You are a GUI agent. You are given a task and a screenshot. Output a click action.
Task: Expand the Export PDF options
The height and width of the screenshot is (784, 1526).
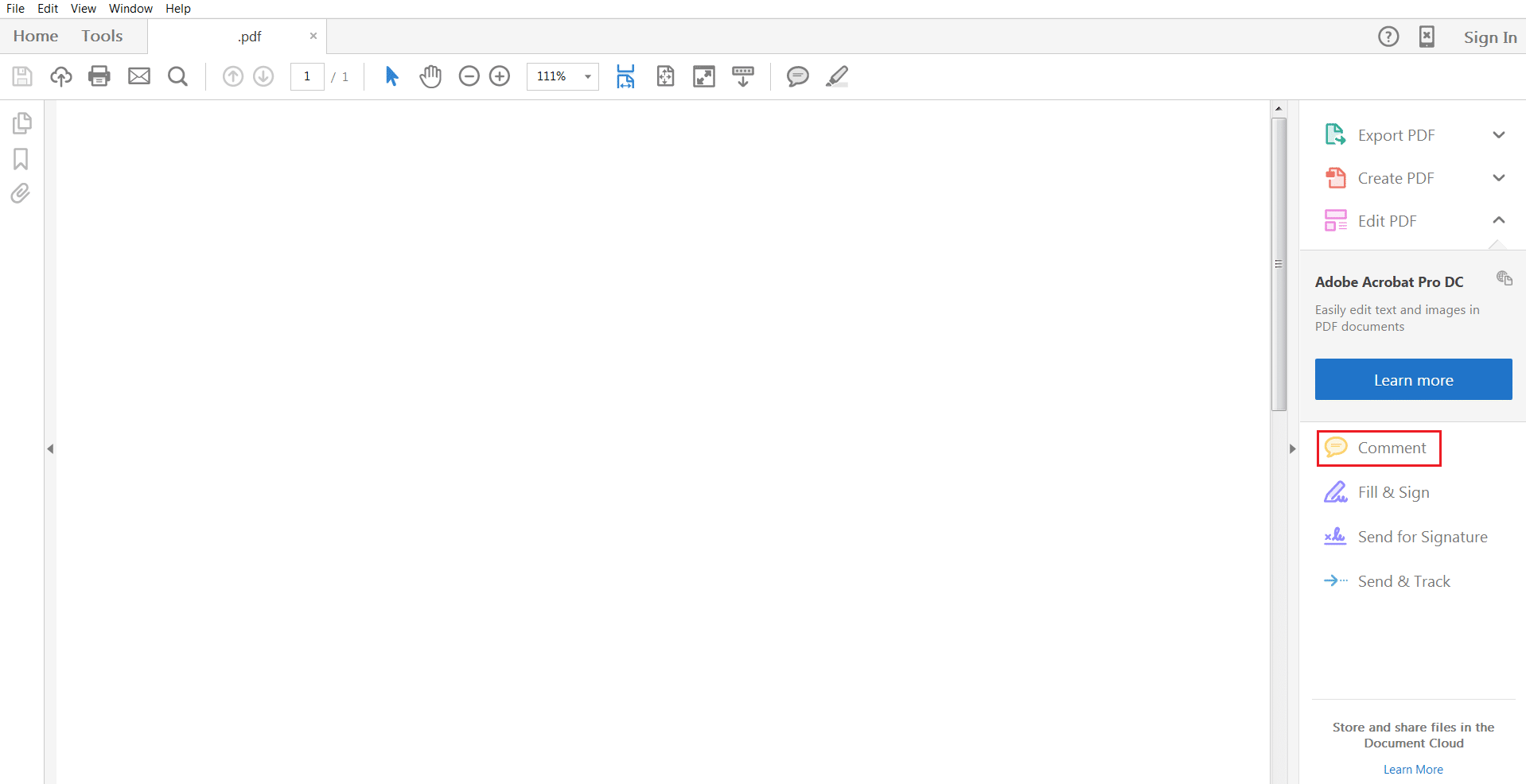pyautogui.click(x=1499, y=134)
